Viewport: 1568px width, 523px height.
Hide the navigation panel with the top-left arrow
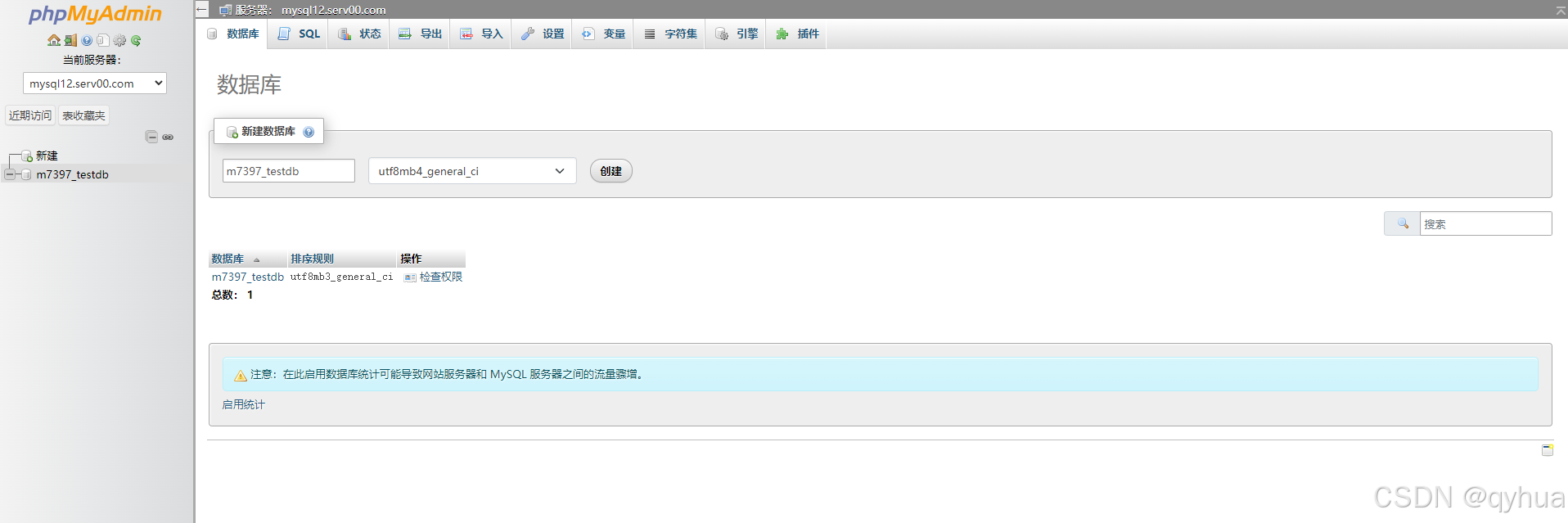click(202, 10)
